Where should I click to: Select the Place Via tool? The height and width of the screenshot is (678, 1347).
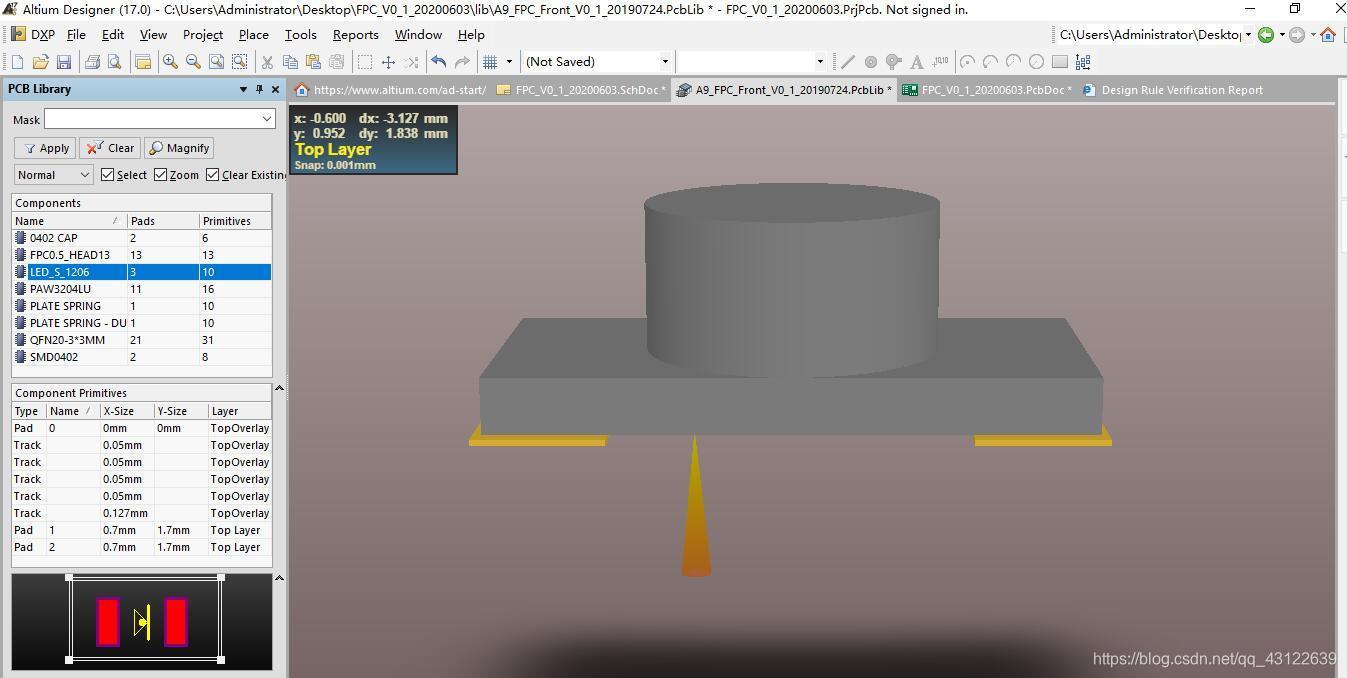click(894, 62)
